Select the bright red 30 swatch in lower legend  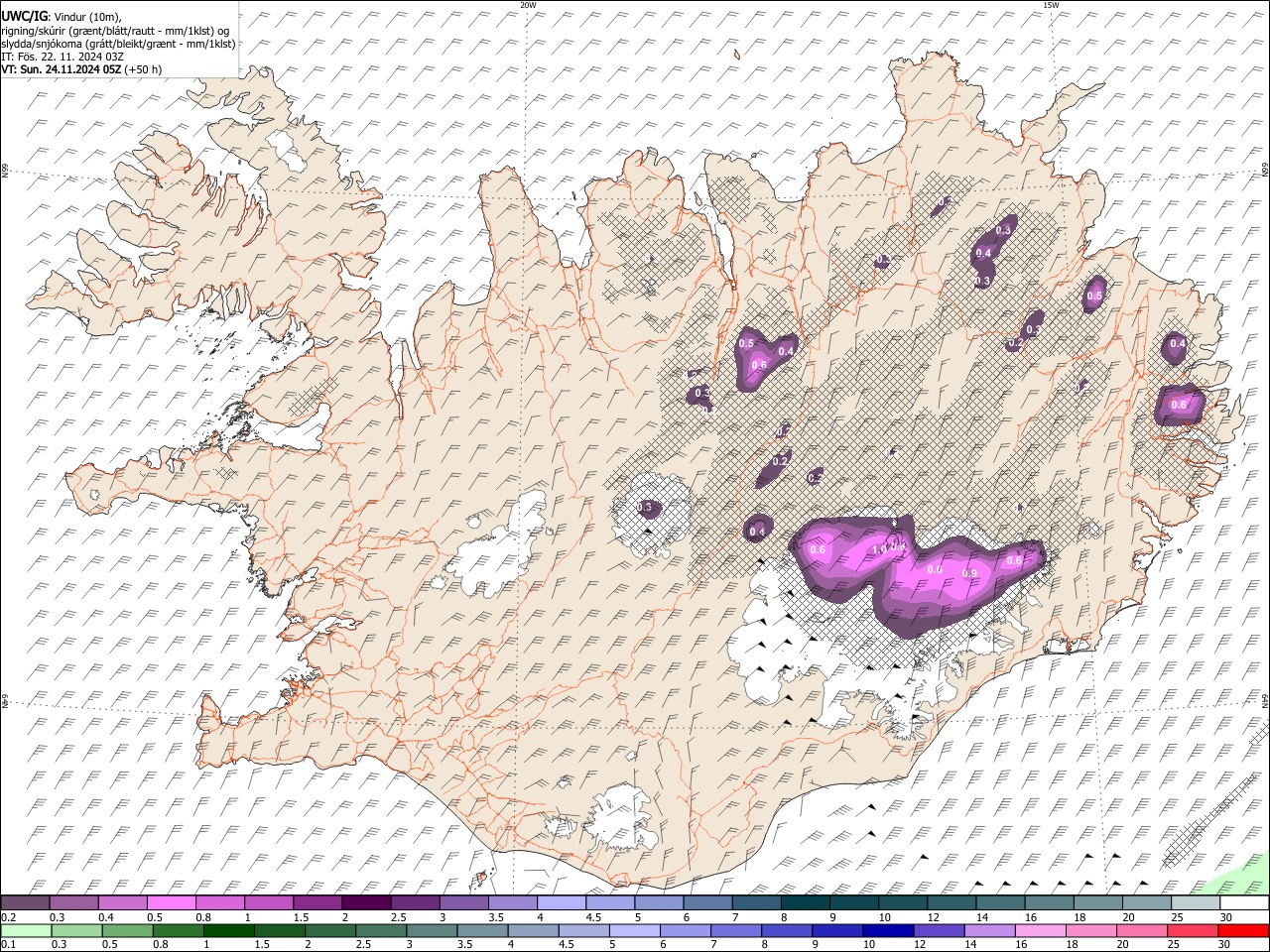click(x=1244, y=930)
